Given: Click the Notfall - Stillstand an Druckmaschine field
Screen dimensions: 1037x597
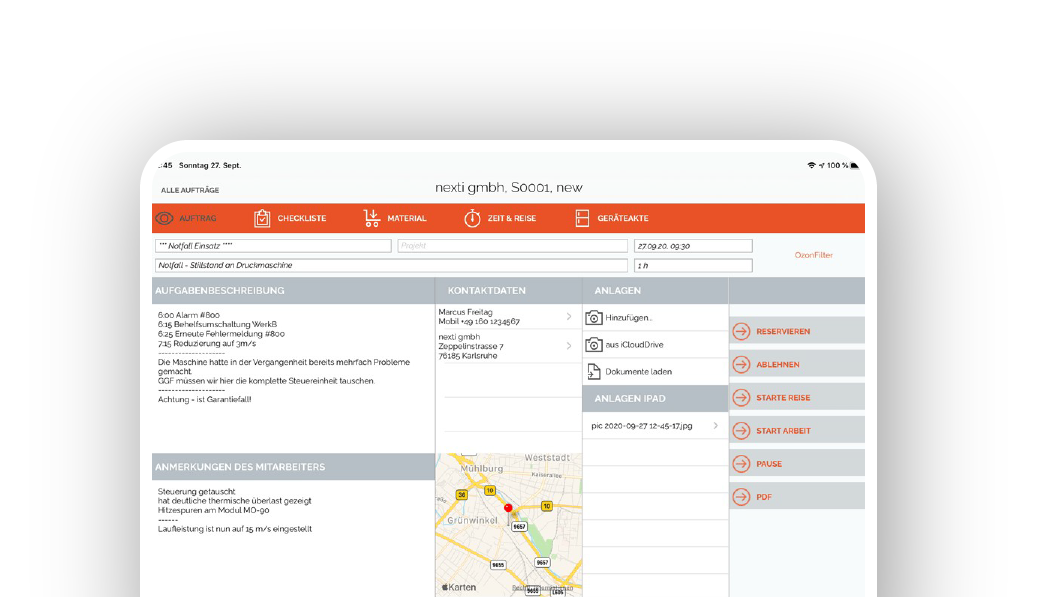Looking at the screenshot, I should click(x=391, y=266).
